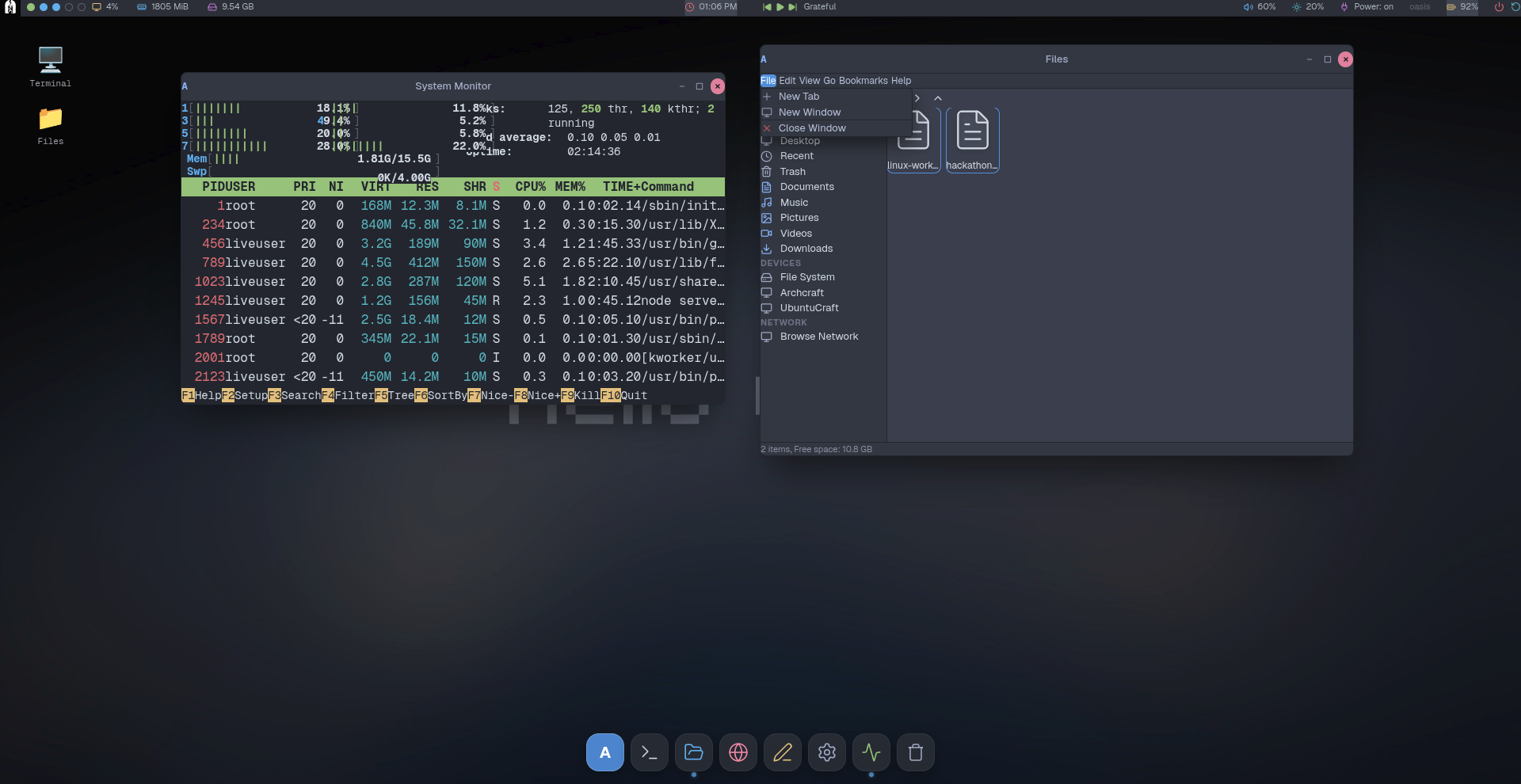The width and height of the screenshot is (1521, 784).
Task: Launch terminal from the dock
Action: (x=650, y=752)
